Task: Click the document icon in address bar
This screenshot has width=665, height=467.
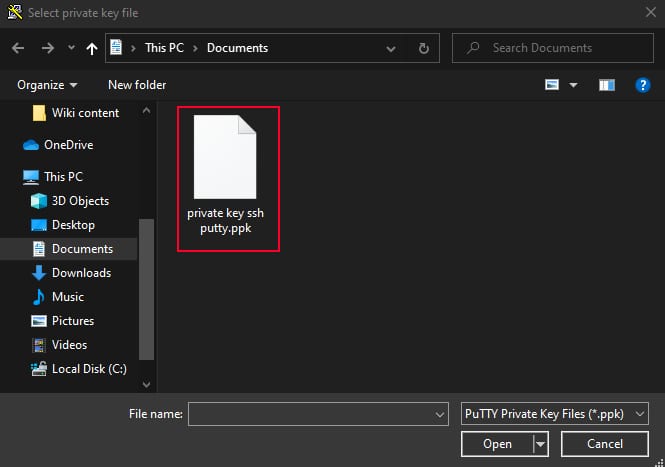Action: coord(116,48)
